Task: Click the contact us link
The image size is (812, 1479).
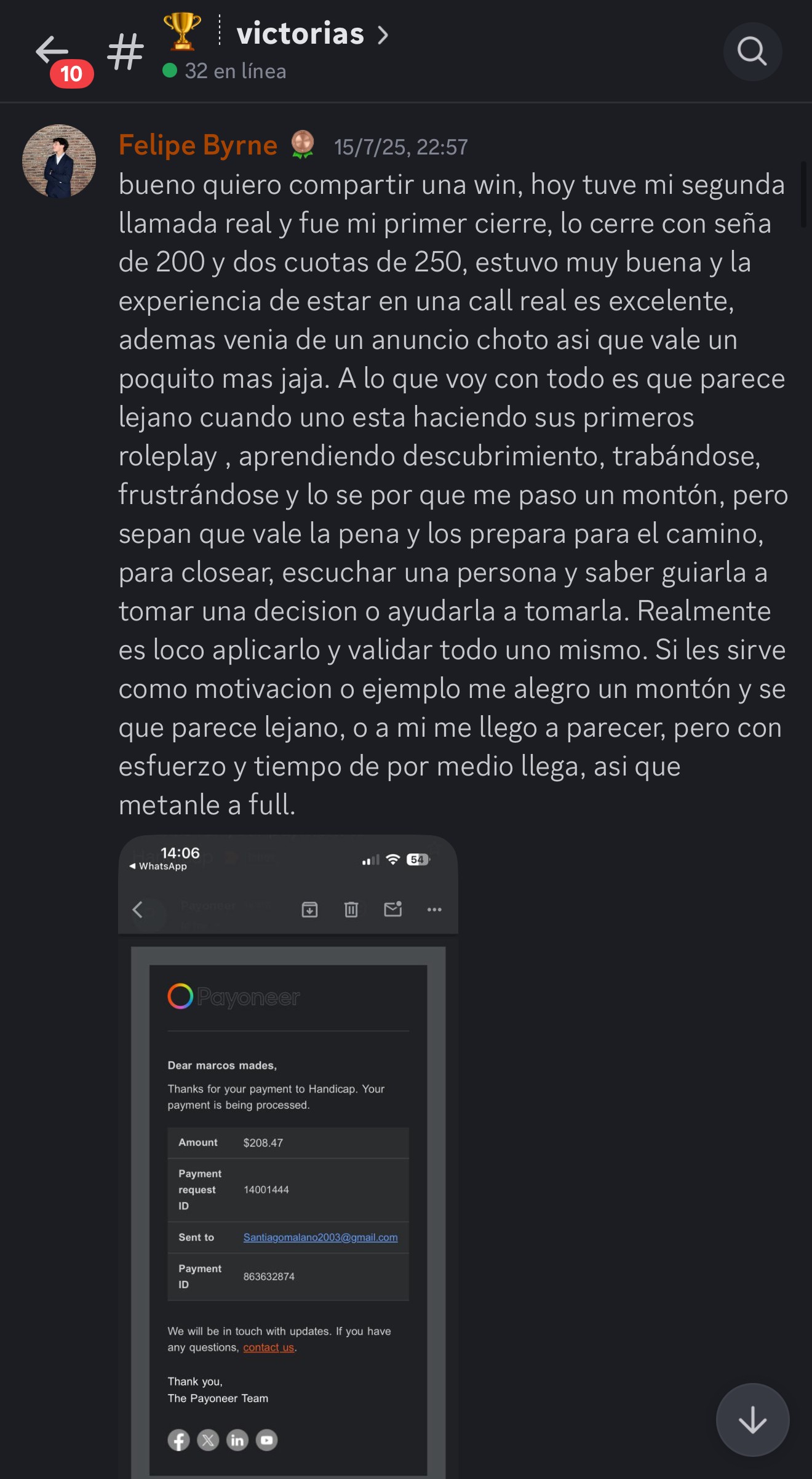Action: [268, 1347]
